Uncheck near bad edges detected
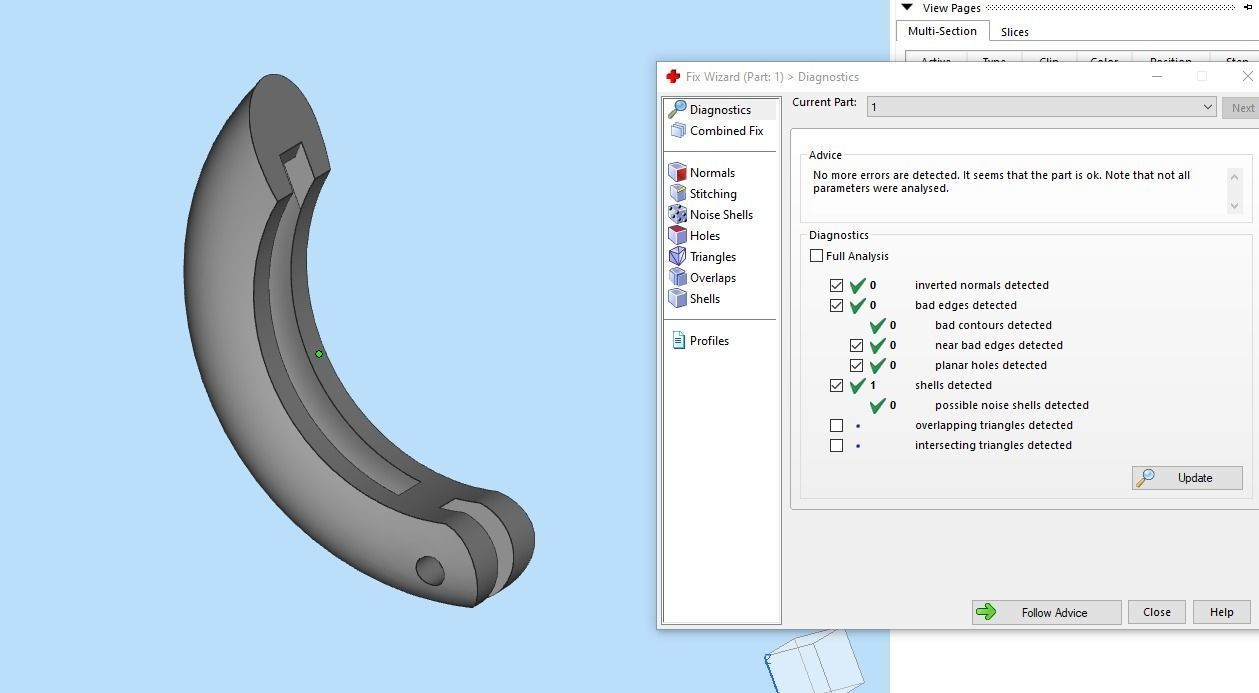1259x693 pixels. 856,345
